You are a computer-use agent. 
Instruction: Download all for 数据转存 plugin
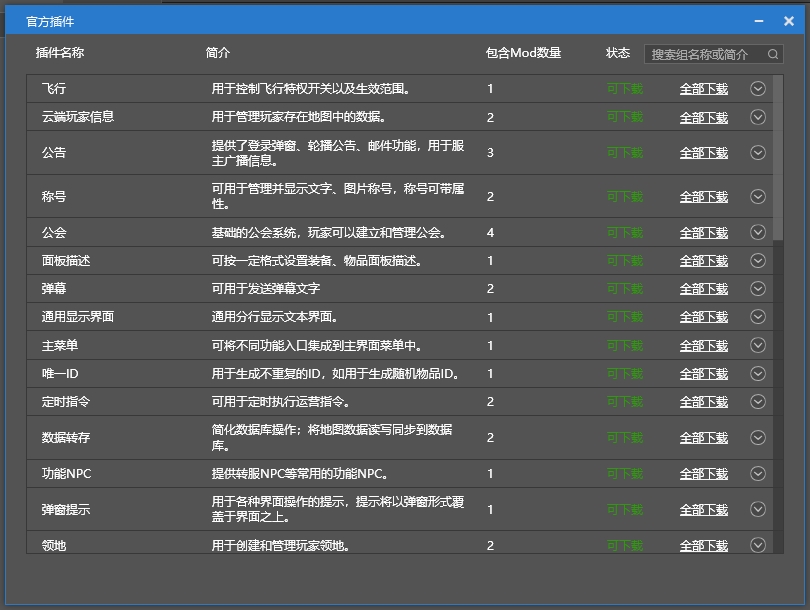coord(703,438)
